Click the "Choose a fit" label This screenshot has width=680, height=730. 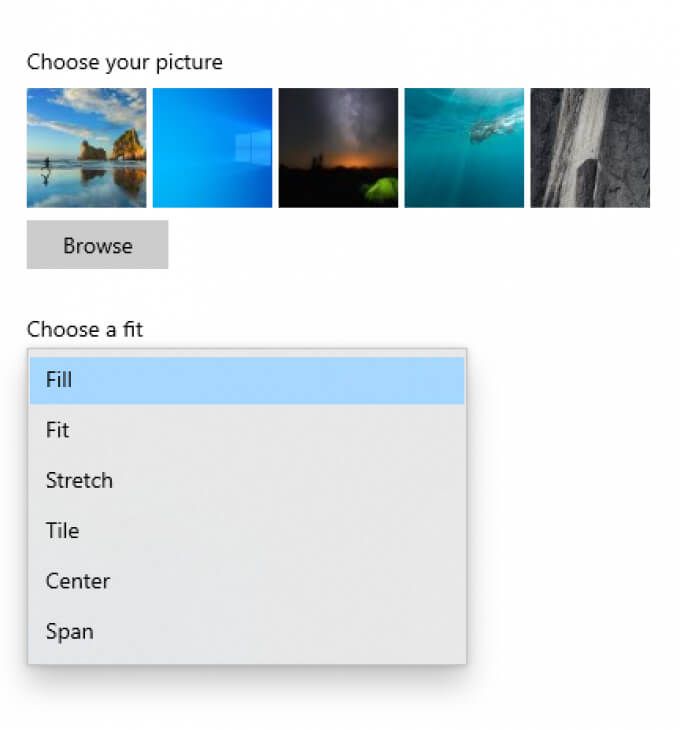(x=85, y=329)
